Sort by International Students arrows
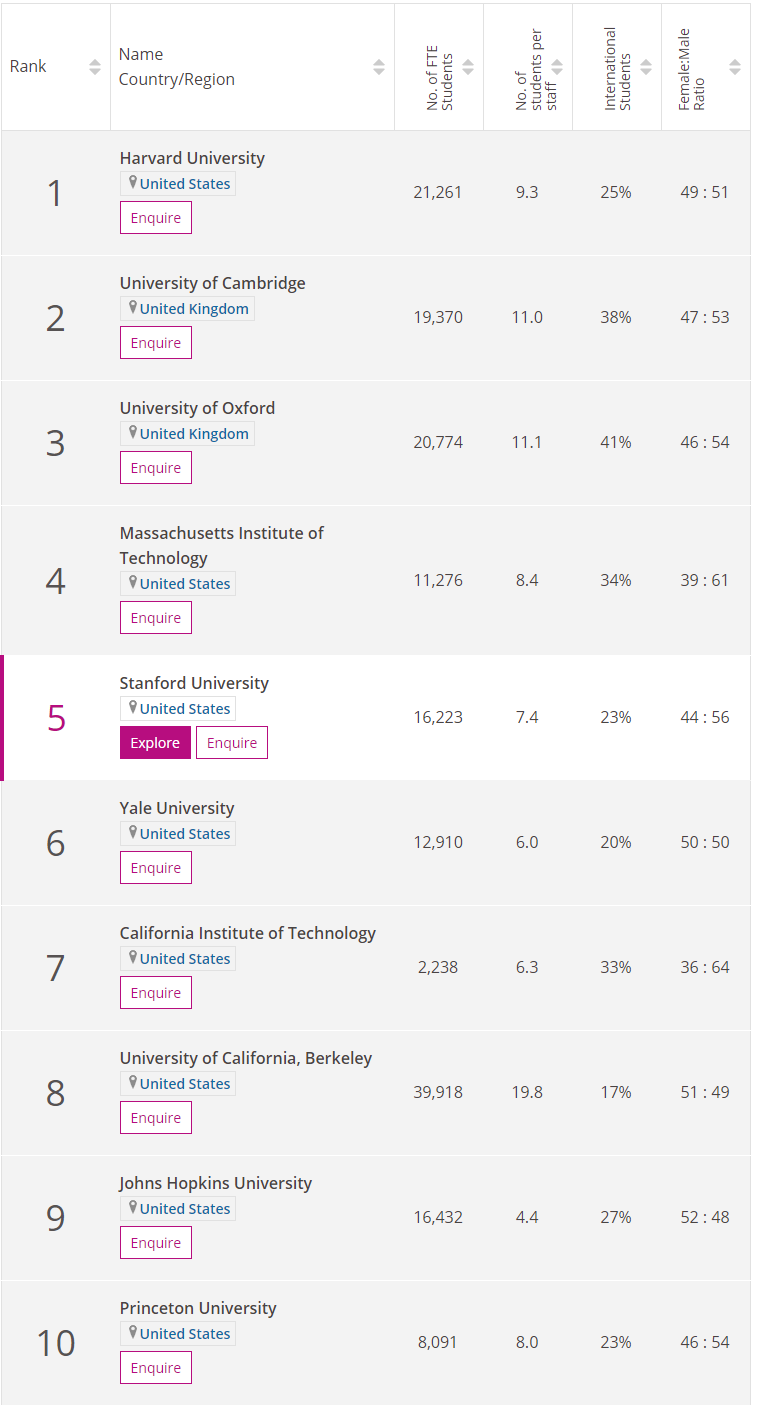The image size is (757, 1405). 646,67
